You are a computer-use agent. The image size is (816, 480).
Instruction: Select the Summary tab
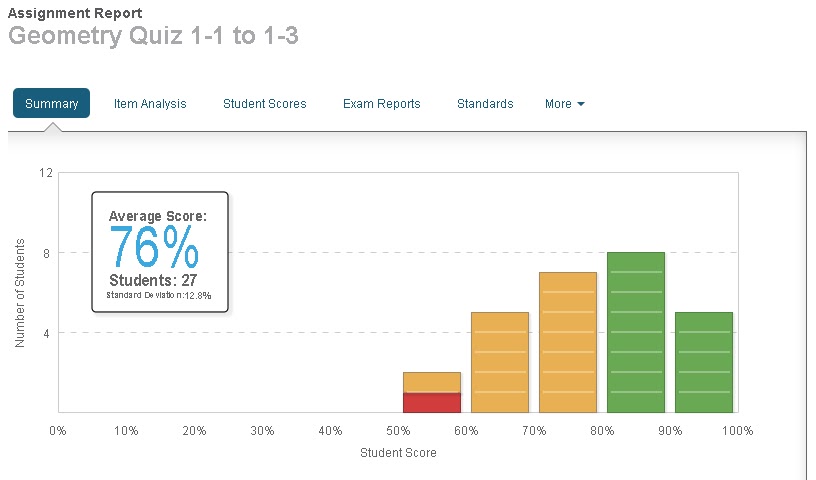[x=52, y=103]
